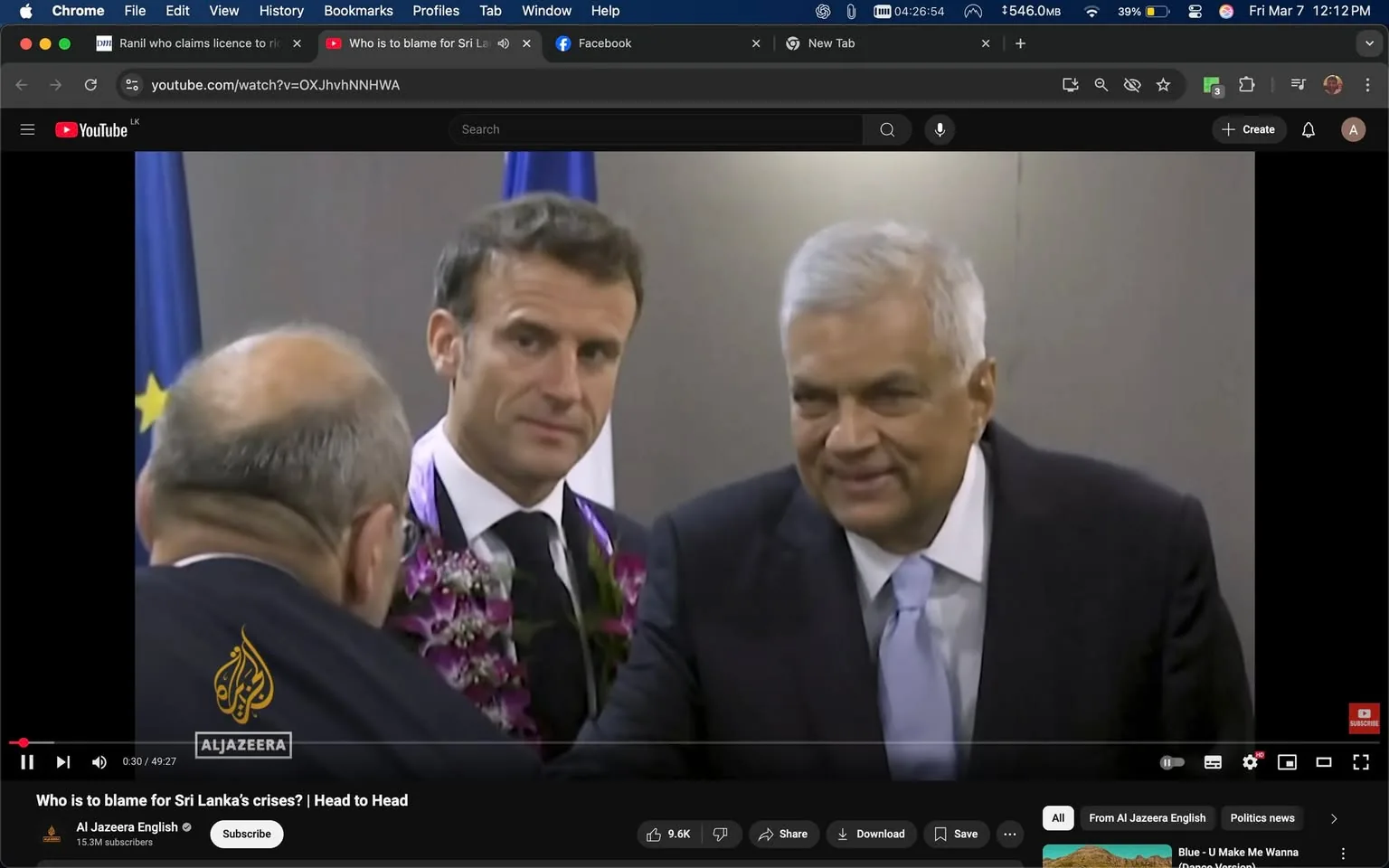Open the browser tab search chevron
This screenshot has height=868, width=1389.
tap(1371, 42)
